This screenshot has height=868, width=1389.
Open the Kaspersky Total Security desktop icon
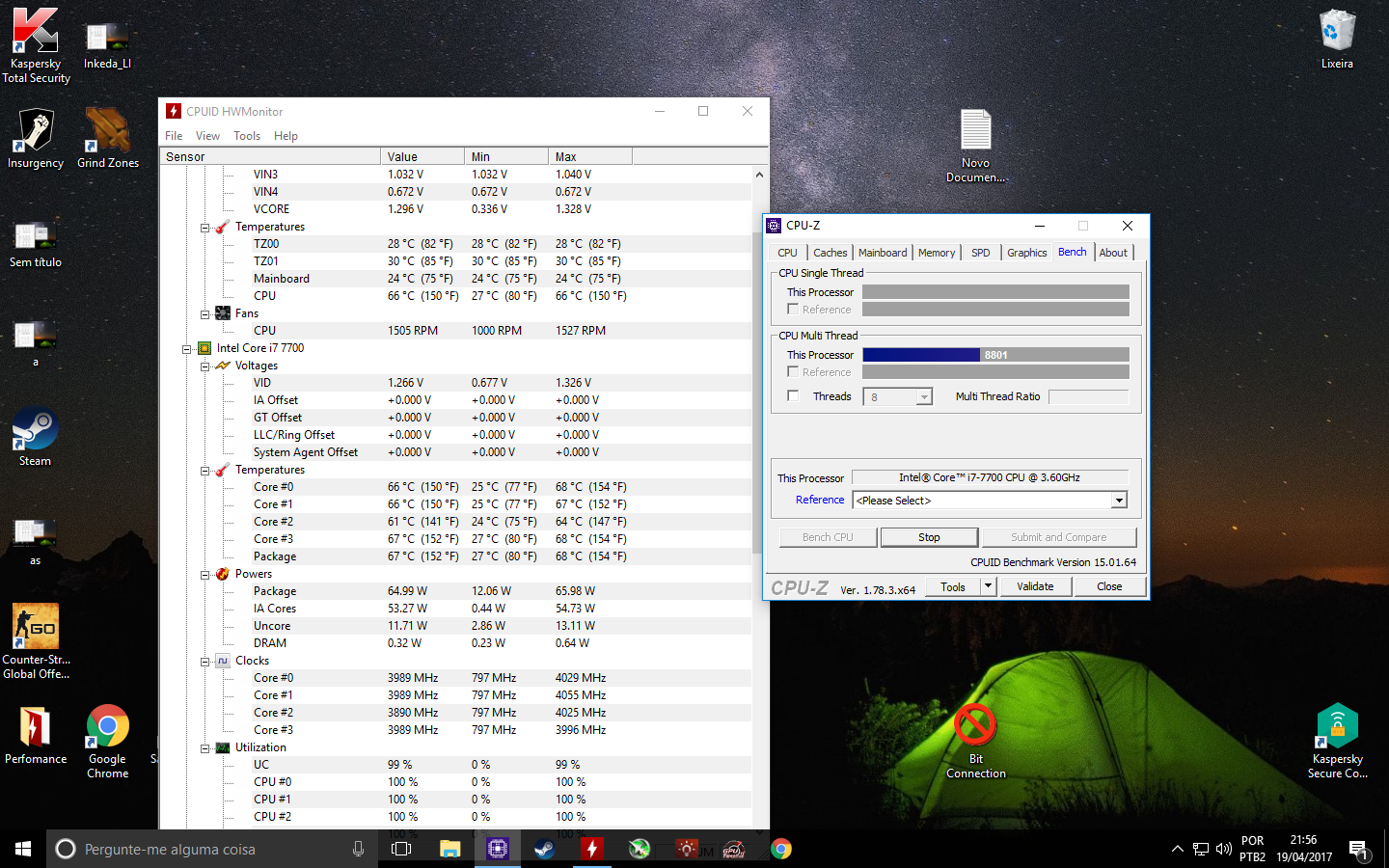tap(36, 45)
